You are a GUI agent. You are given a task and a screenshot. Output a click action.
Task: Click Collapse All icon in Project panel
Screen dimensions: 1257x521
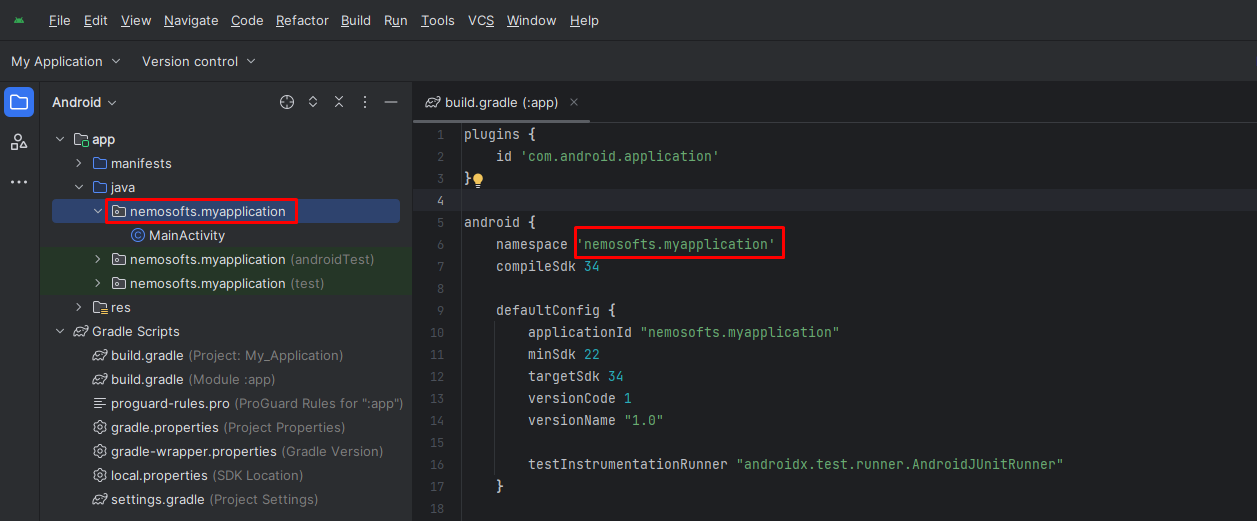click(x=339, y=102)
